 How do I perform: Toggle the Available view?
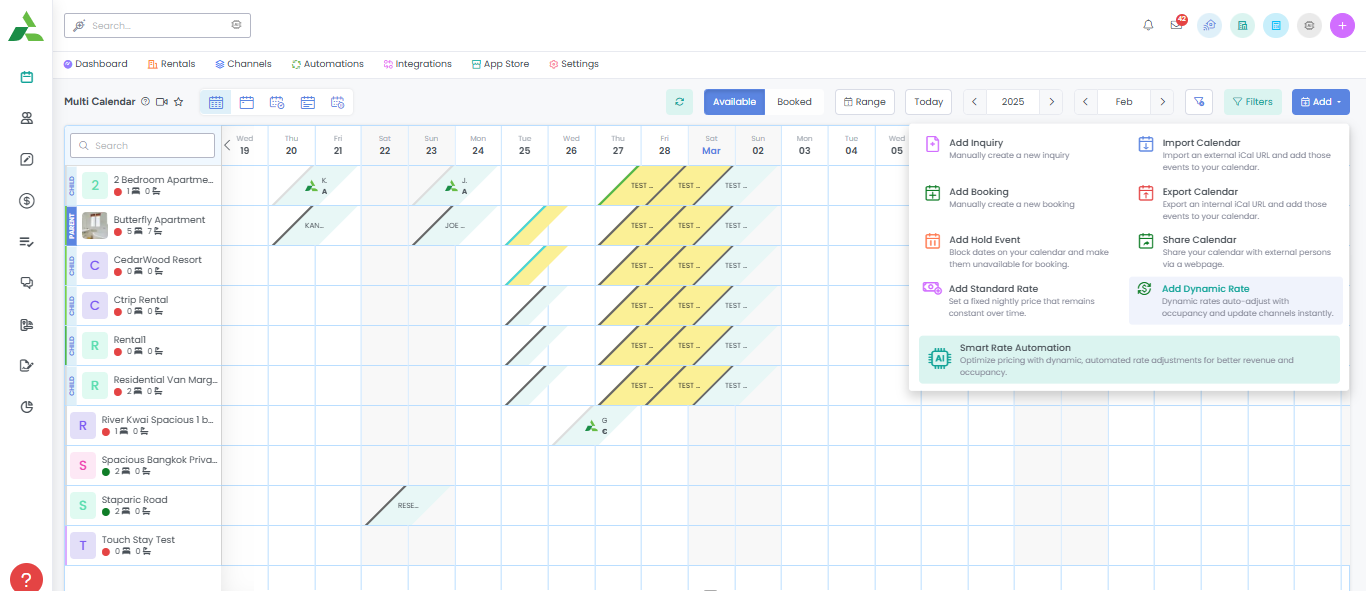point(734,102)
